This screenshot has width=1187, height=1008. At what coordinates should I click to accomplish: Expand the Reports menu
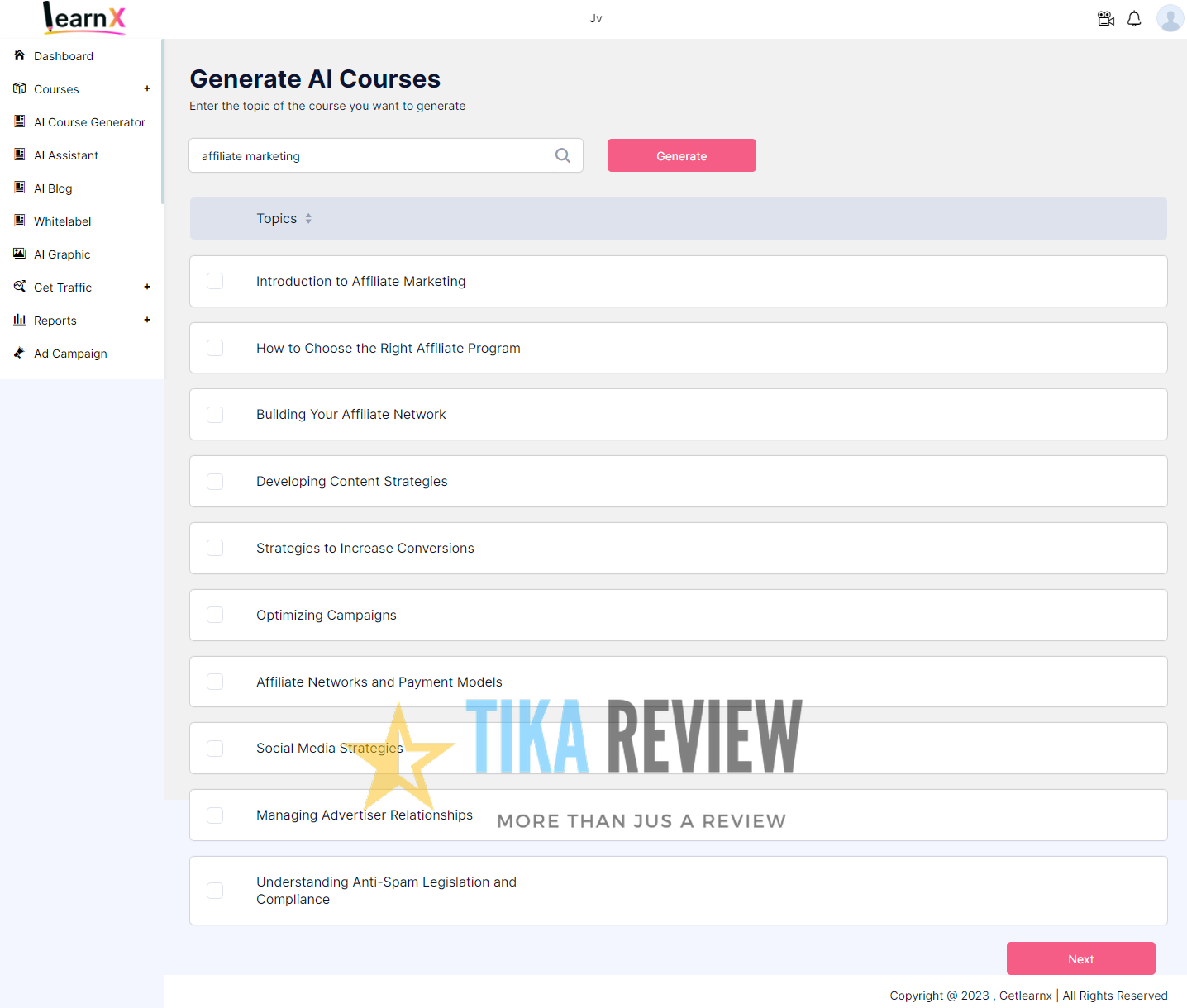pyautogui.click(x=147, y=320)
